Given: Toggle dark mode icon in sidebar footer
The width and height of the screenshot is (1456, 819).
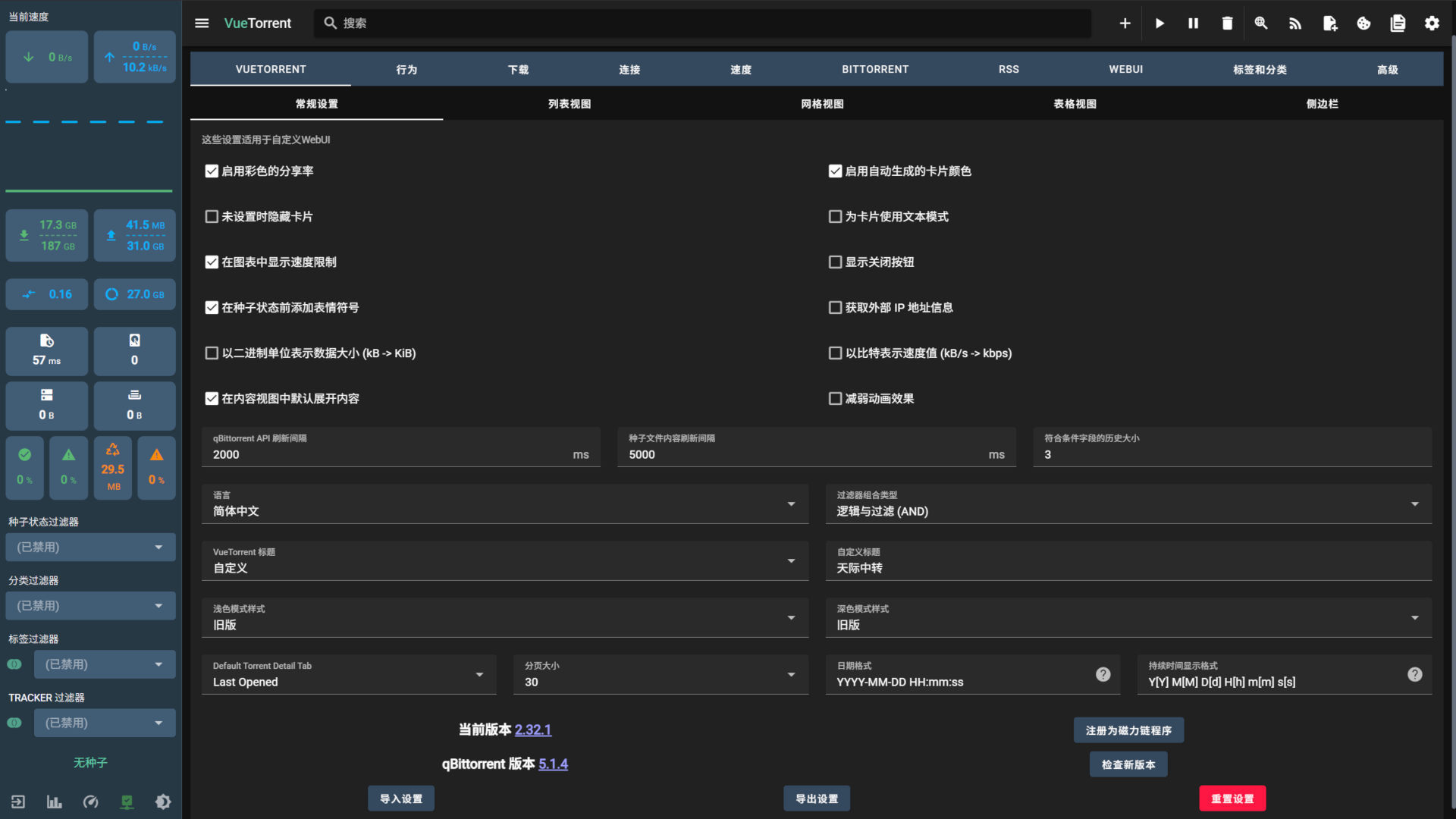Looking at the screenshot, I should [x=163, y=802].
